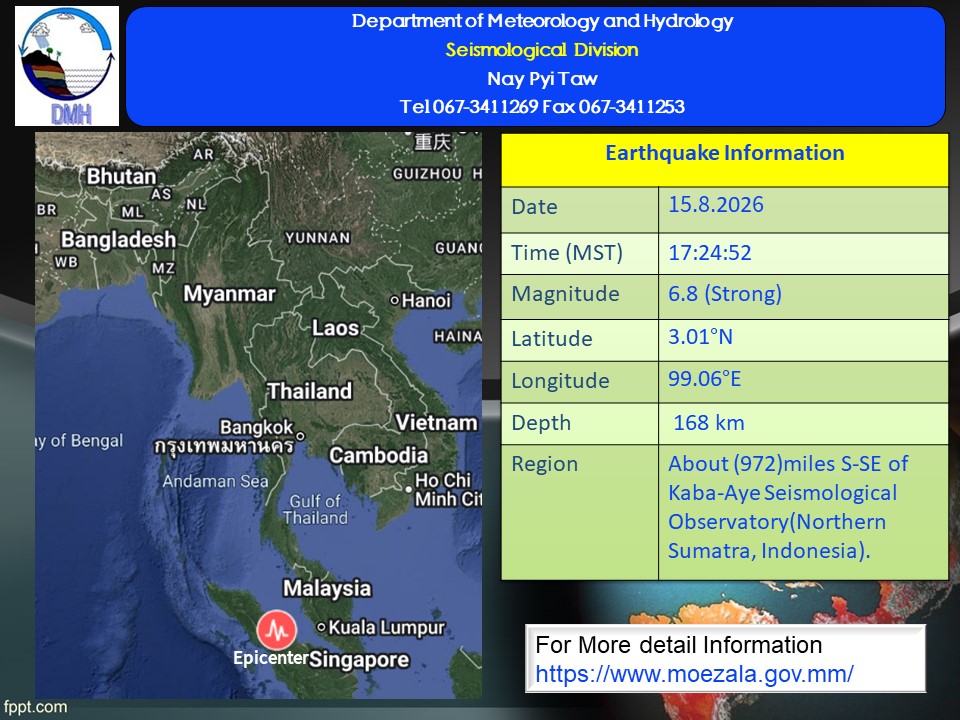Click the 'Gulf of Thailand' label on map
Screen dimensions: 960x720
point(315,509)
